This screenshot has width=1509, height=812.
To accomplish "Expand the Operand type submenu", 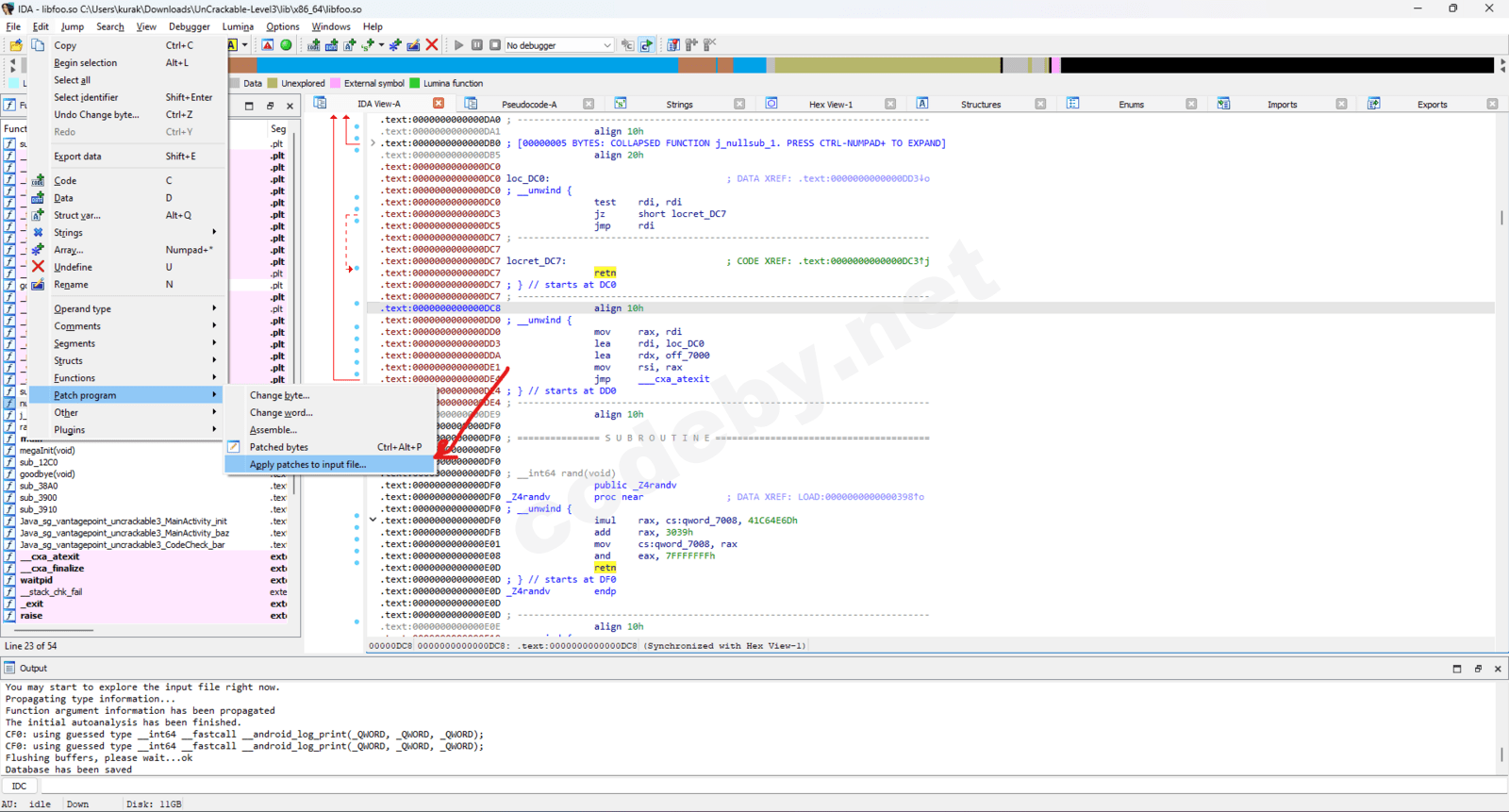I will (x=127, y=308).
